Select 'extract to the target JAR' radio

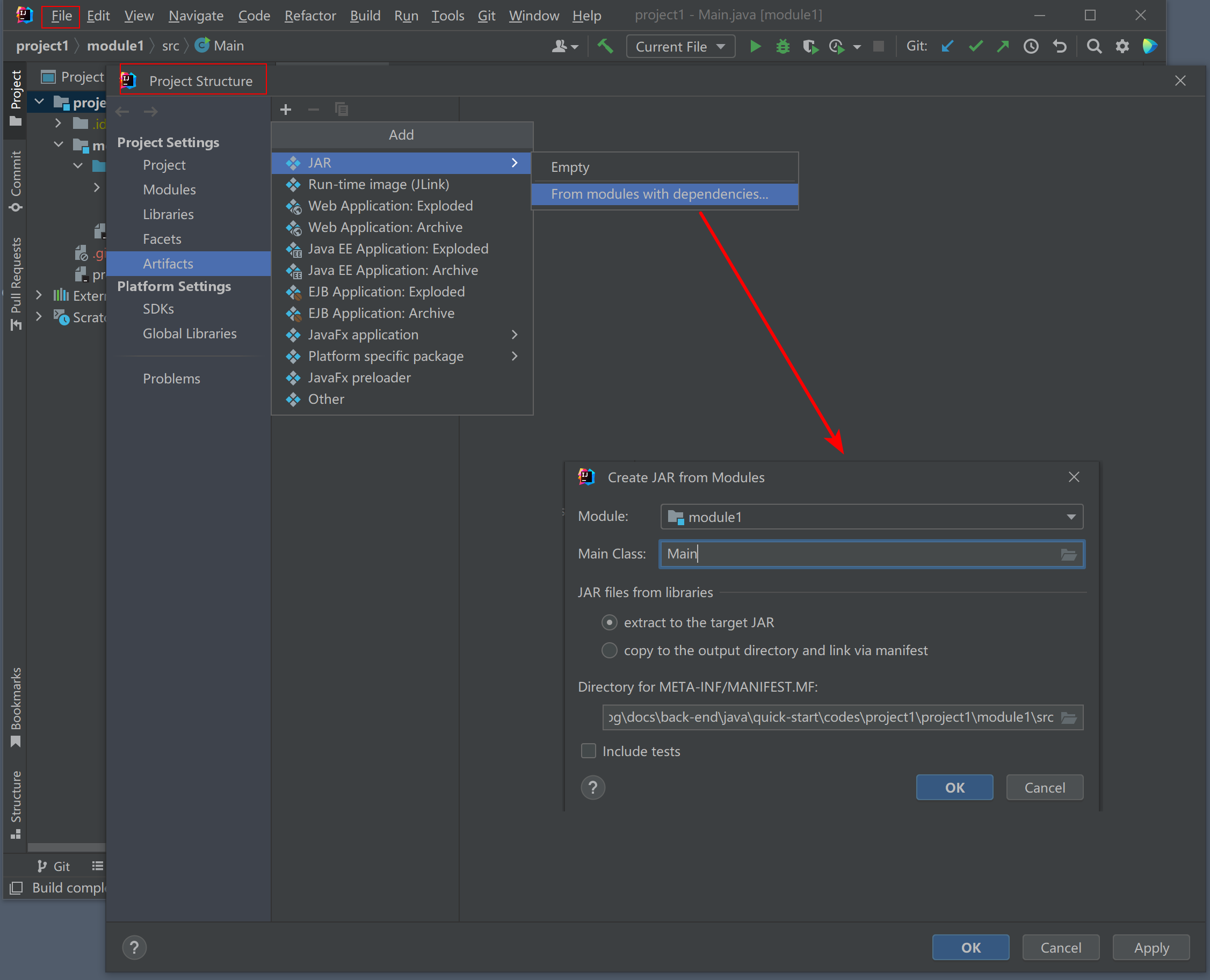pos(609,623)
